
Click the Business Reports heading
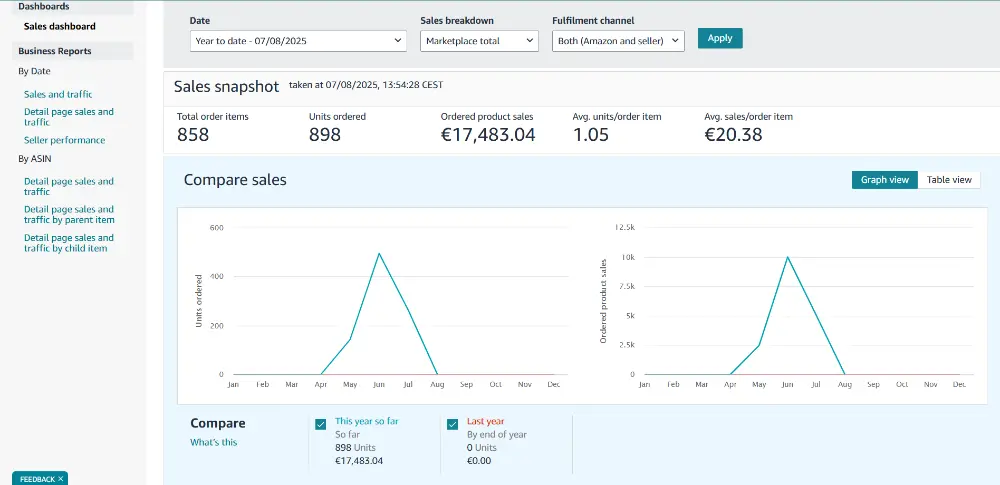pos(55,51)
